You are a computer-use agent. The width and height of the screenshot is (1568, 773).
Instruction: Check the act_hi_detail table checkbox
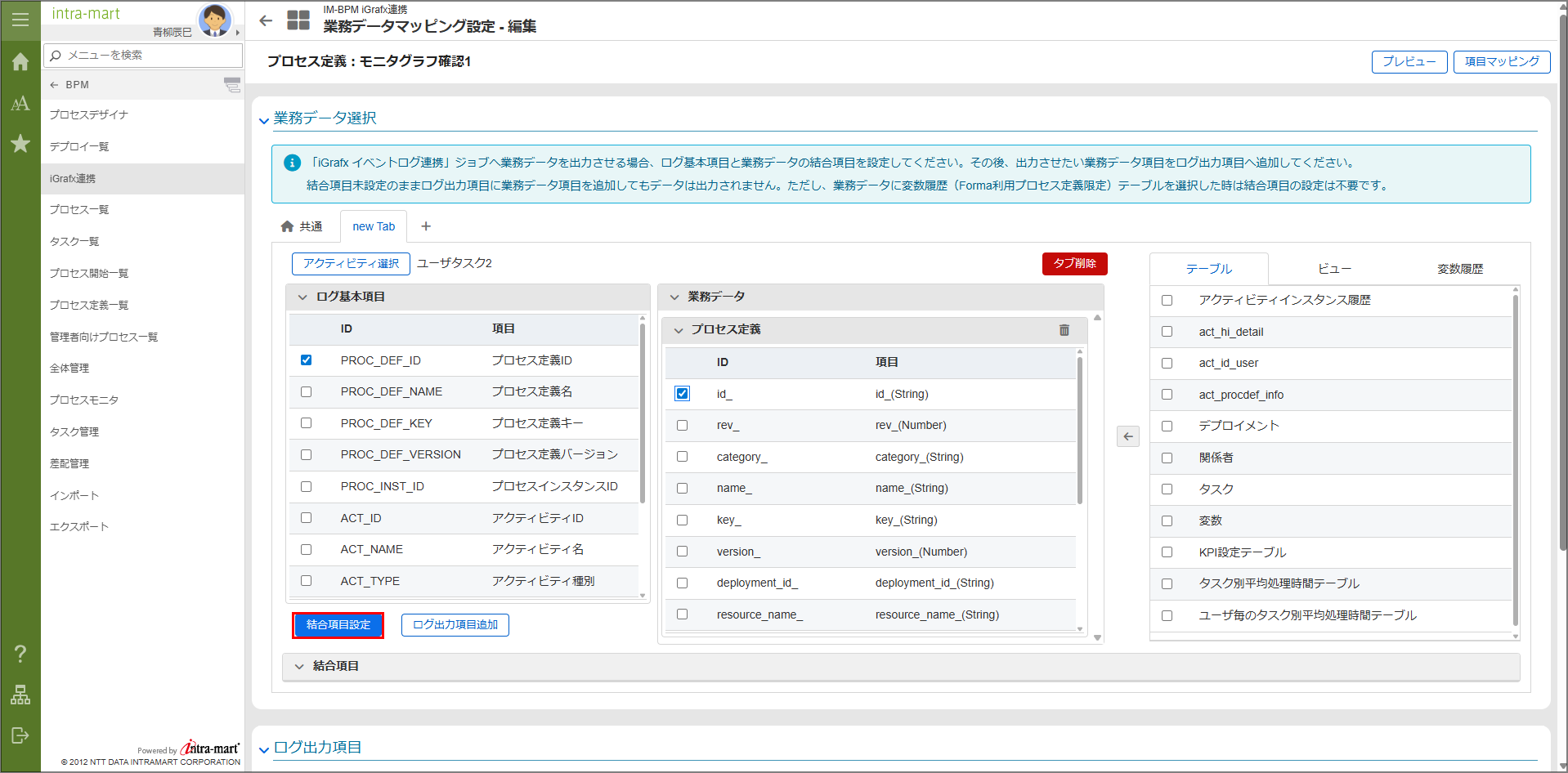coord(1167,332)
